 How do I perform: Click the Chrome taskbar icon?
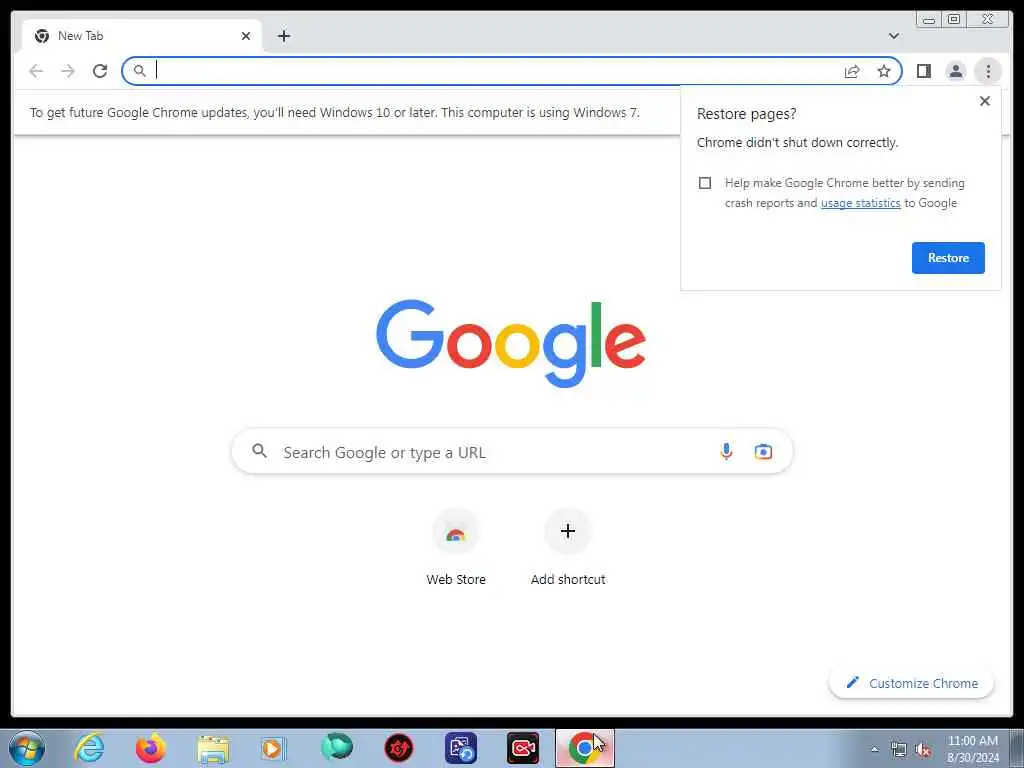(x=584, y=748)
